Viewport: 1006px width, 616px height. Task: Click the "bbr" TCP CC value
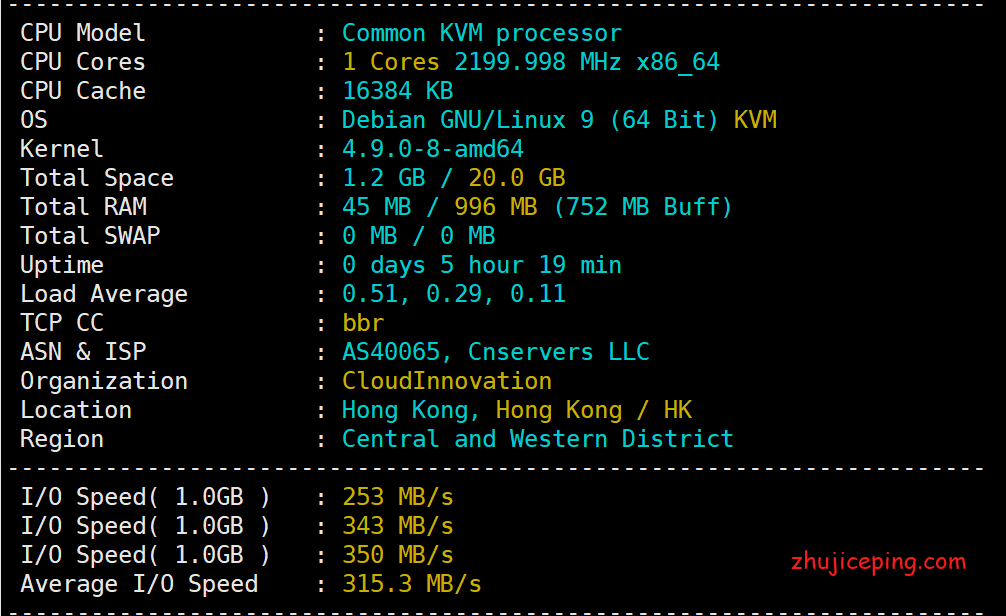tap(362, 323)
